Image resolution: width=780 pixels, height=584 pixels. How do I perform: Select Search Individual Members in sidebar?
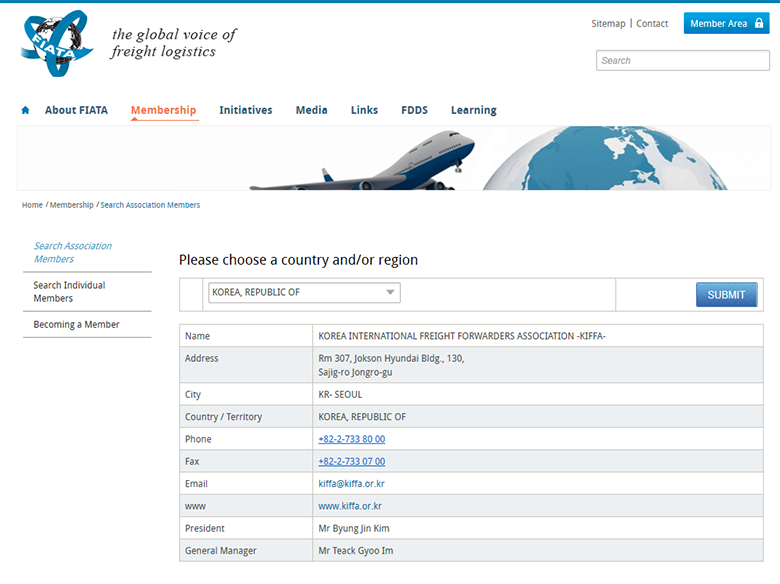69,292
